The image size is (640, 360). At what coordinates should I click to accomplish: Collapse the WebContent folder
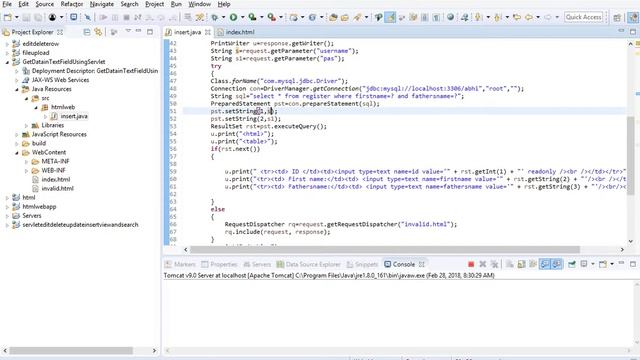(17, 153)
